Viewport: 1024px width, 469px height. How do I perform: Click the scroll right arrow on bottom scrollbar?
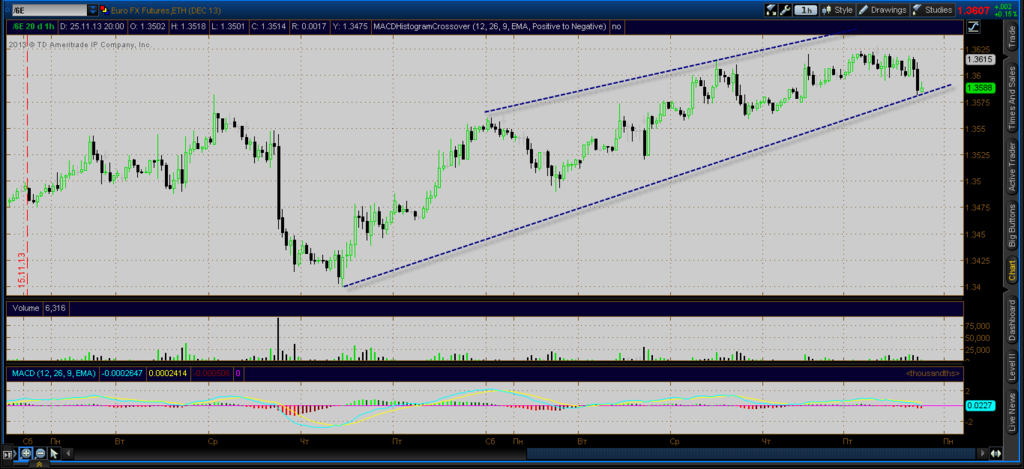(x=982, y=453)
